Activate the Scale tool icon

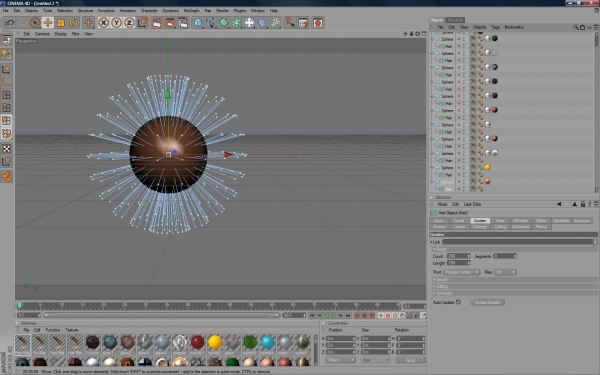(60, 23)
